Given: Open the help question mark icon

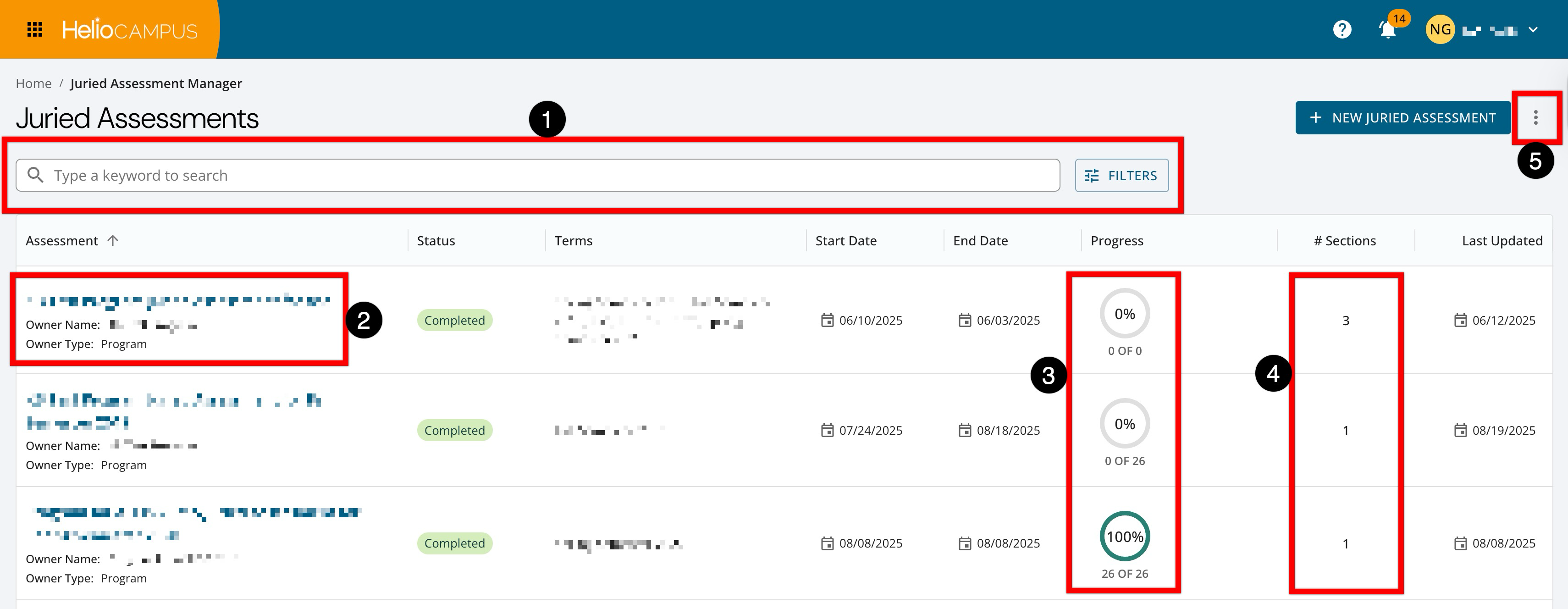Looking at the screenshot, I should click(x=1342, y=29).
